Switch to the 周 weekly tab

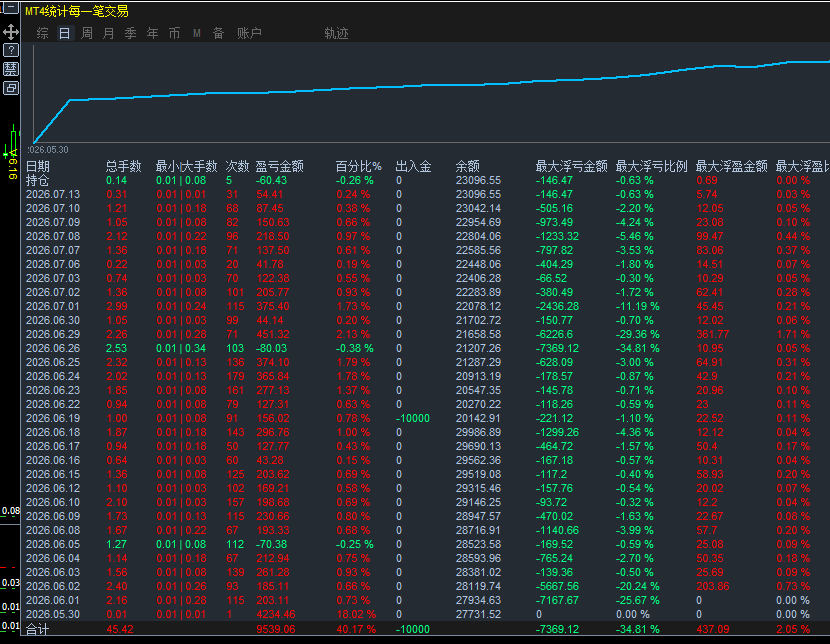[x=87, y=33]
